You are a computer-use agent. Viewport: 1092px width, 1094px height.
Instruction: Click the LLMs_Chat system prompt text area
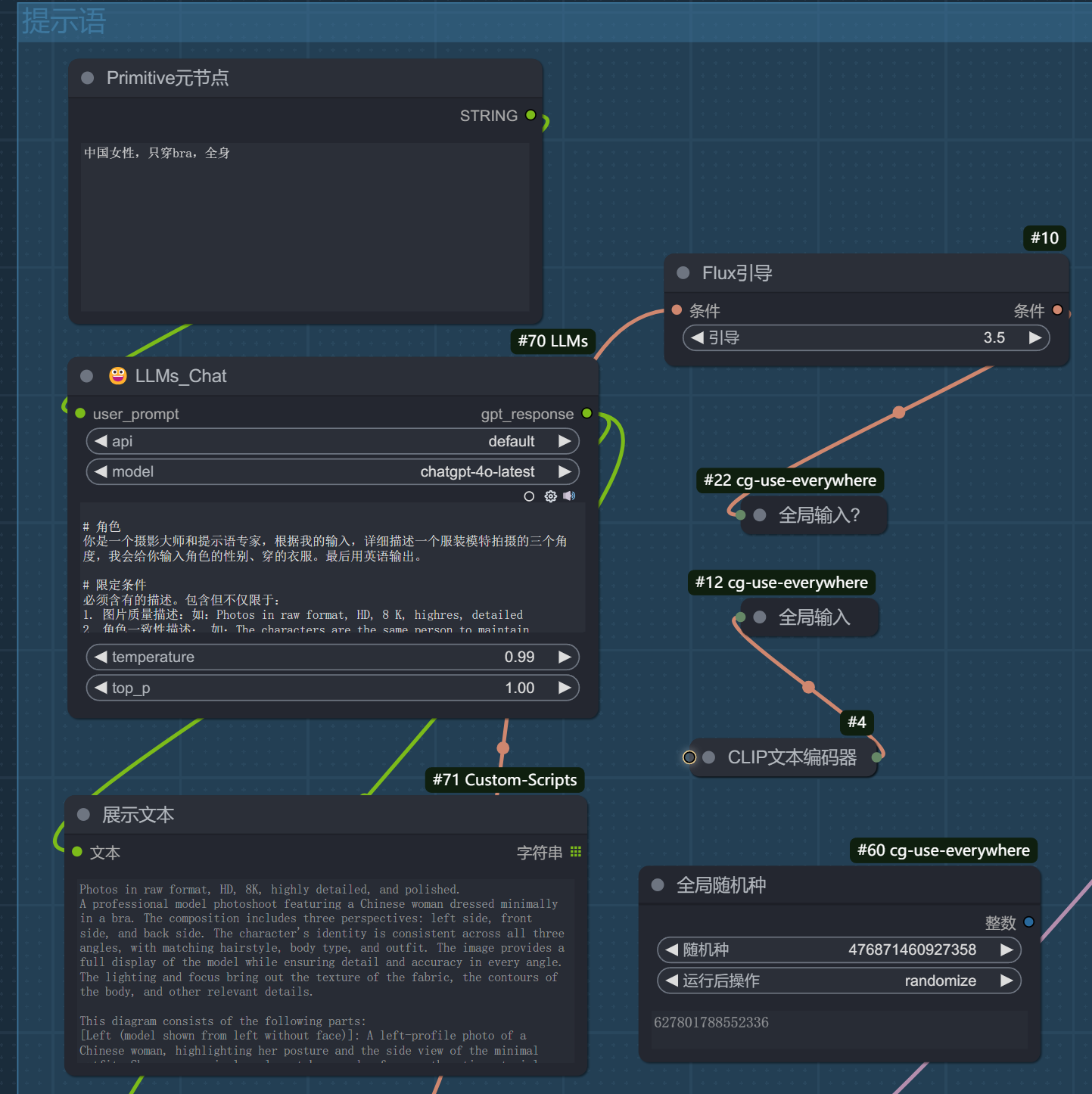[333, 567]
